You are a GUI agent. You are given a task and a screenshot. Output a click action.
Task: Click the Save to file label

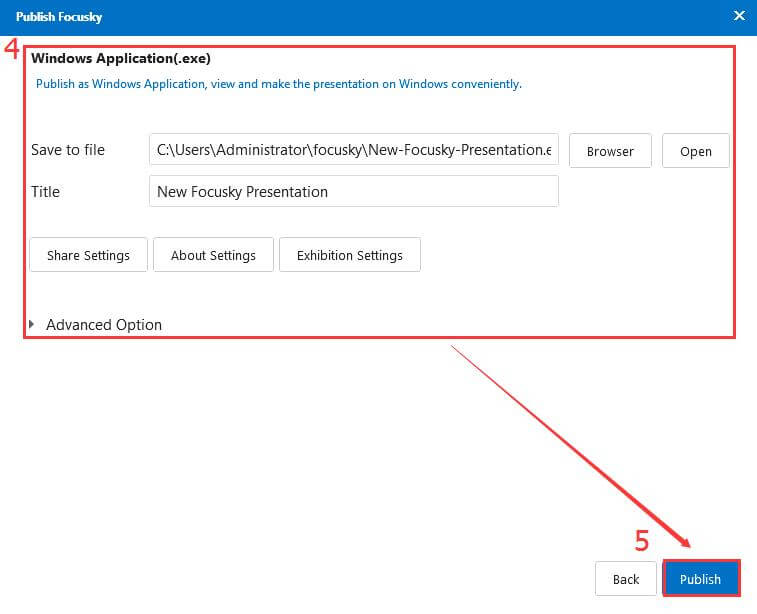(x=68, y=150)
